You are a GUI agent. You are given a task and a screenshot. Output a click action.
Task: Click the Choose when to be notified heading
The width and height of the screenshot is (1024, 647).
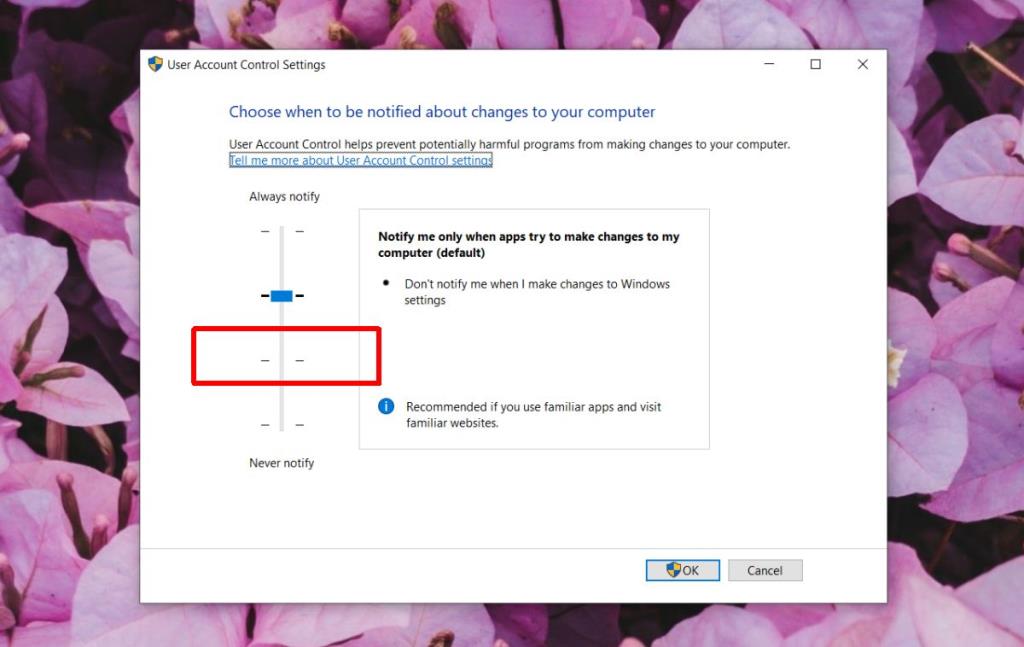(442, 111)
